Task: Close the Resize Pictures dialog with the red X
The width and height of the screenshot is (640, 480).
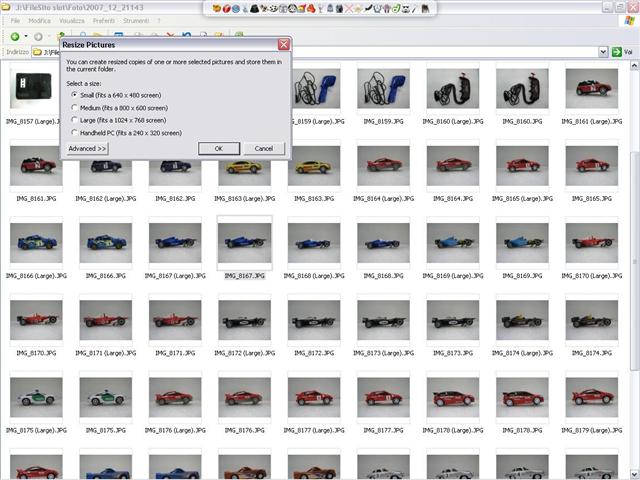Action: coord(284,44)
